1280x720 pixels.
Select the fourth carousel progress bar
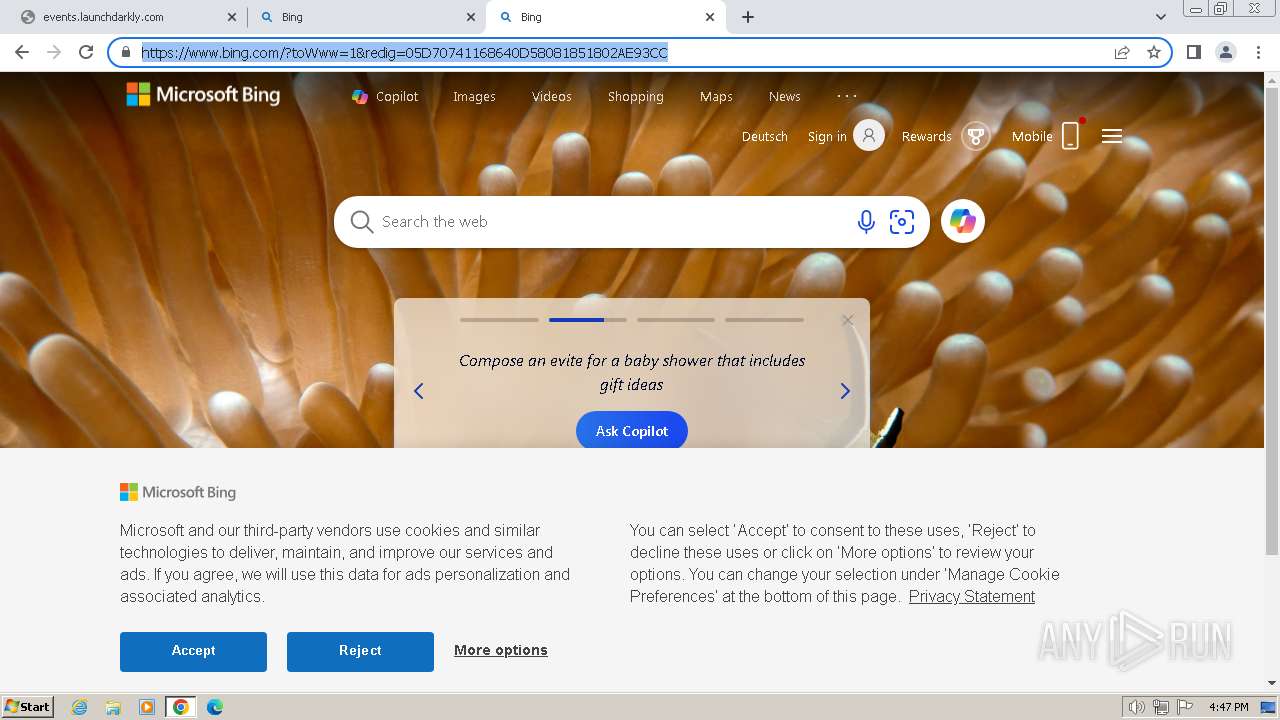764,320
